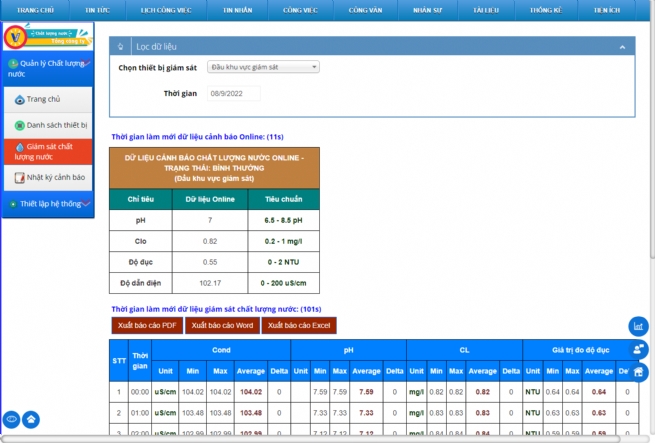This screenshot has width=655, height=443.
Task: Click Xuất báo cáo Excel button
Action: click(299, 325)
